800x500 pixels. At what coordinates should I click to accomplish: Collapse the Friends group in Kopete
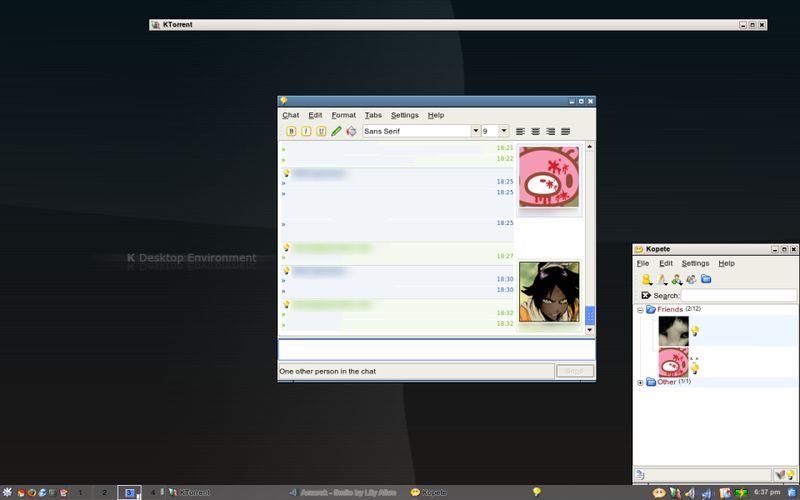[x=640, y=310]
